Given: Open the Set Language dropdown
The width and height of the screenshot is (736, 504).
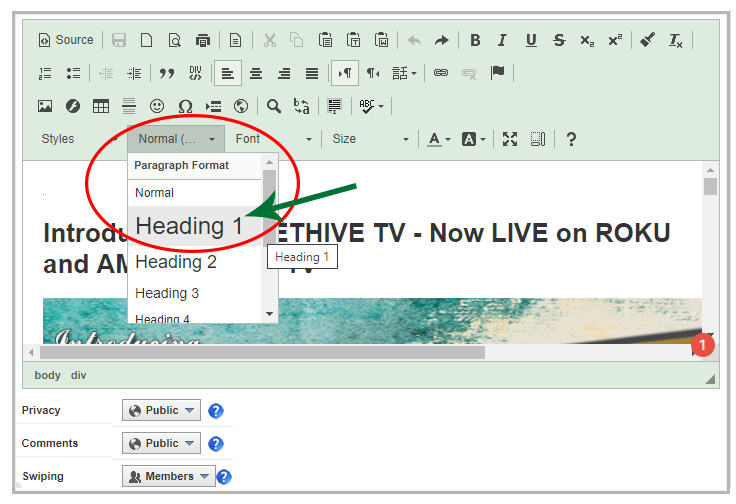Looking at the screenshot, I should click(x=404, y=73).
